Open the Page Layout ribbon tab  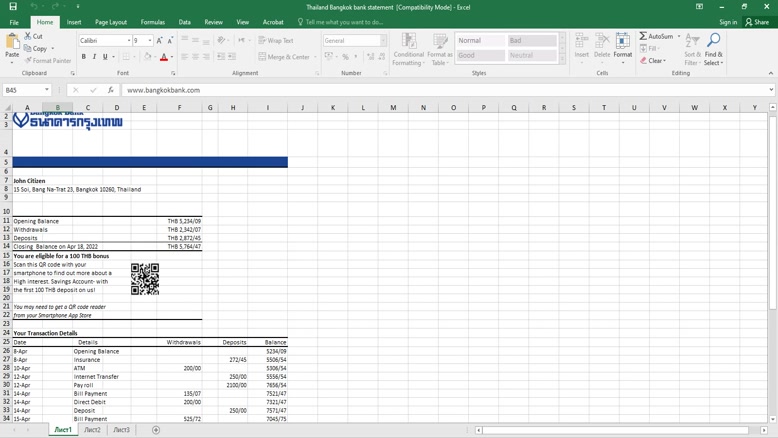(110, 22)
